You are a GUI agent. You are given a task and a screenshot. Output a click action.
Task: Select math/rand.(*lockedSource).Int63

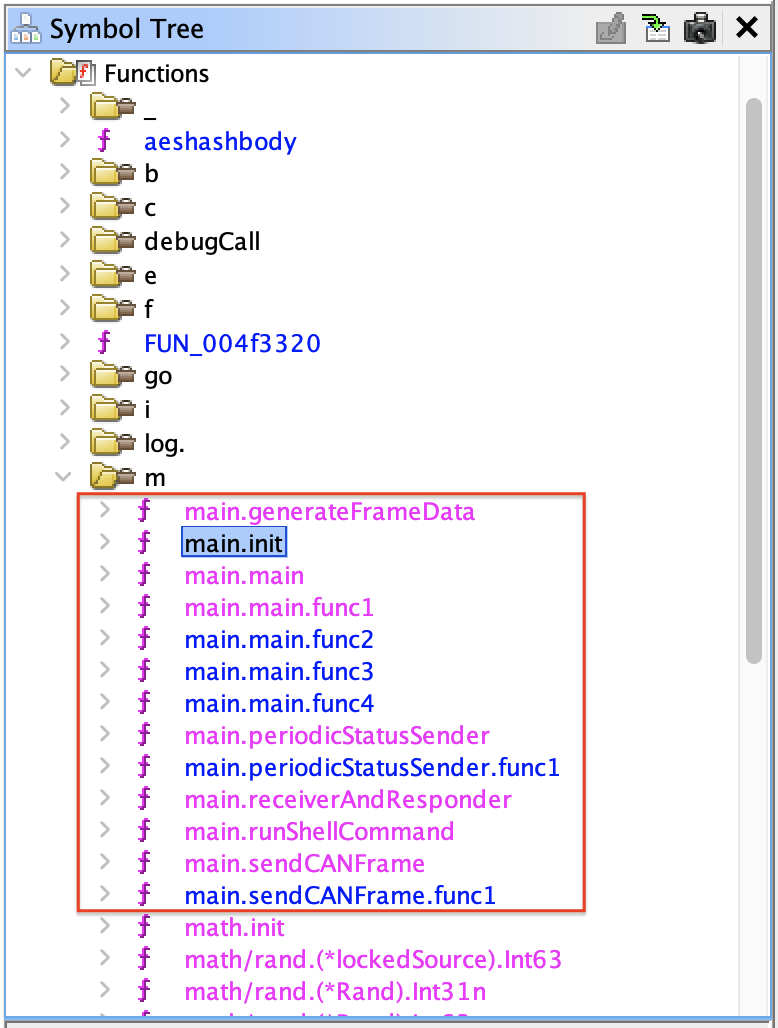[x=373, y=960]
